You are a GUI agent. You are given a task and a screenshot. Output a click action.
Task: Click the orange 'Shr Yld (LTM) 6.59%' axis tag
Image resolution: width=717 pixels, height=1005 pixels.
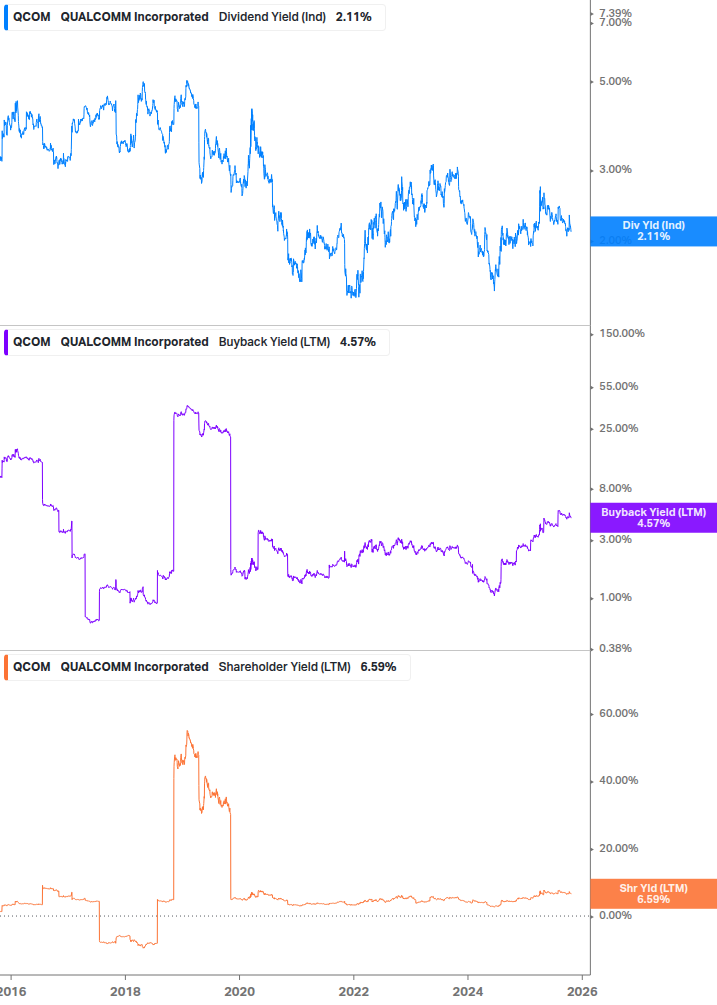[x=653, y=893]
